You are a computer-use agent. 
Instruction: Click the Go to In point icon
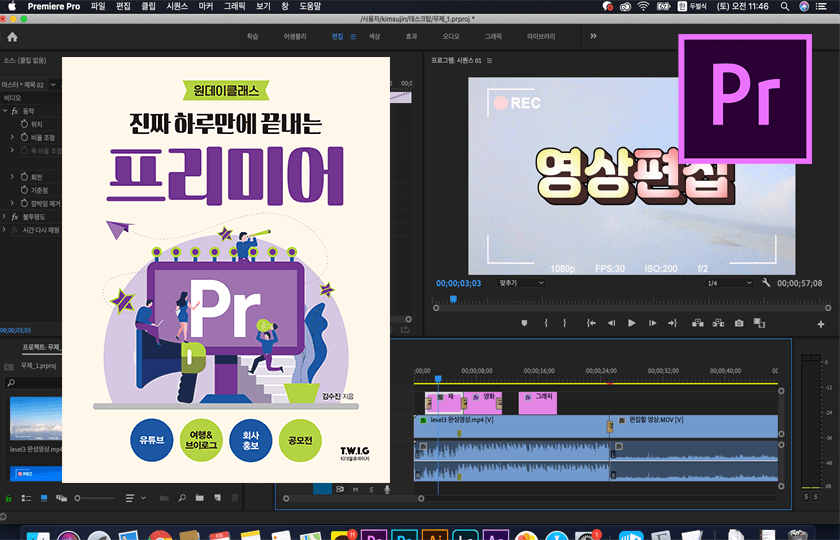[x=592, y=323]
